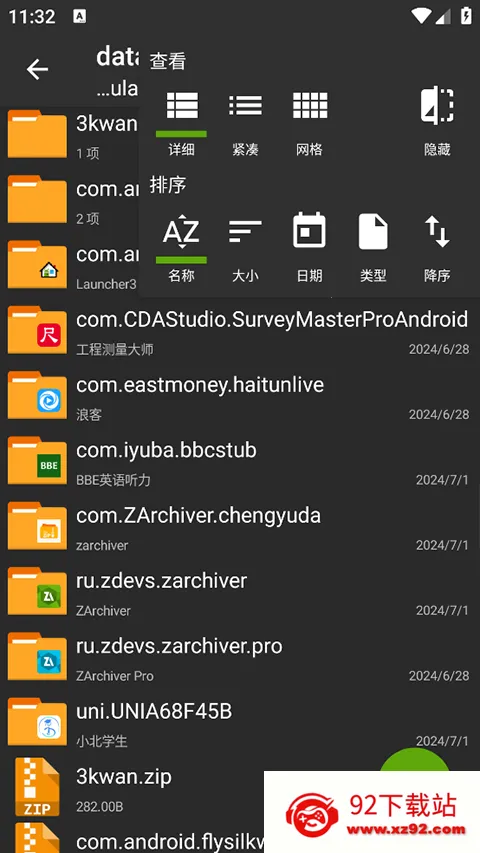Open the uni.UNIA68F45B folder

(240, 724)
